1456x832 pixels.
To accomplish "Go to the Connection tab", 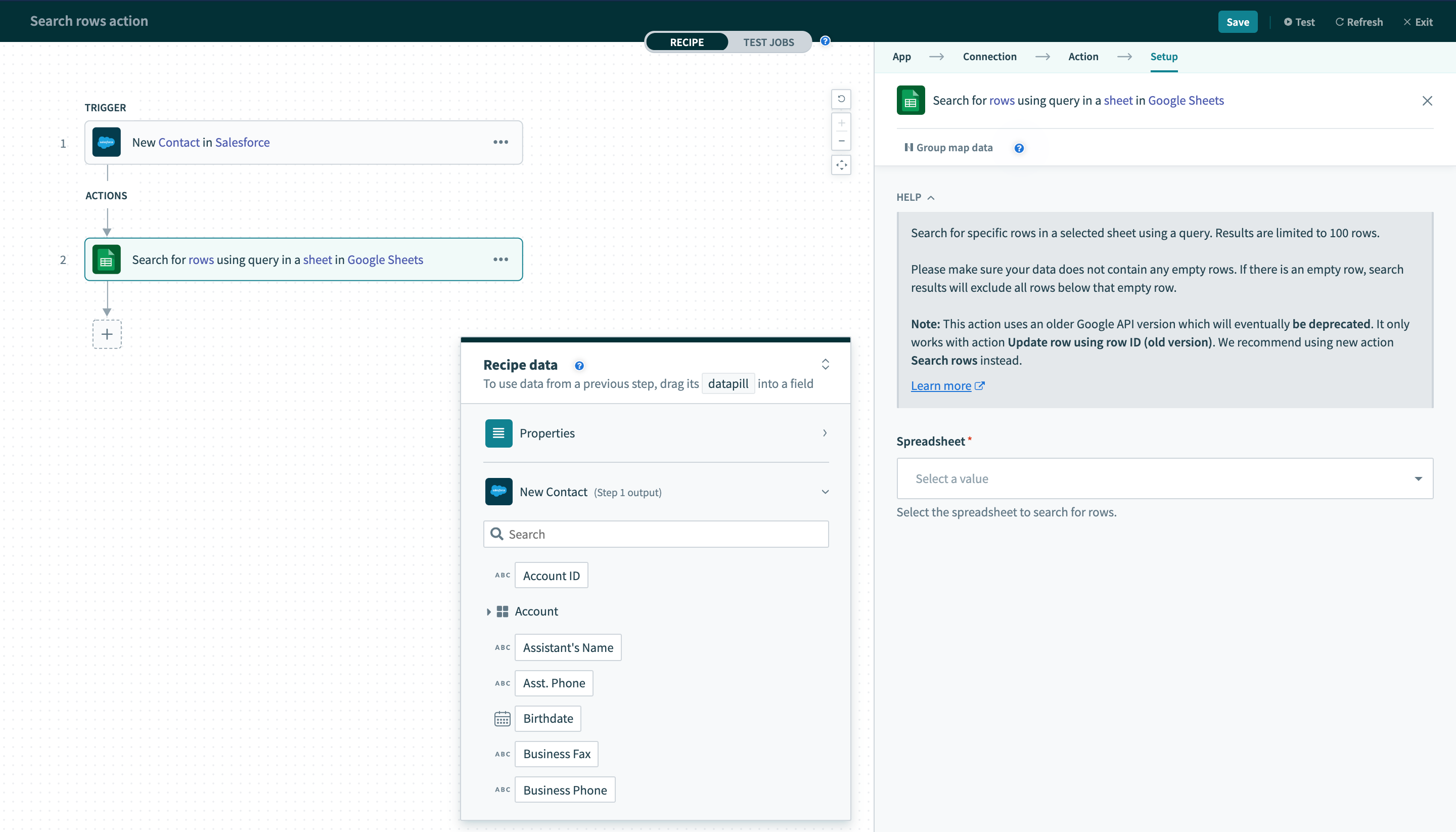I will 989,57.
